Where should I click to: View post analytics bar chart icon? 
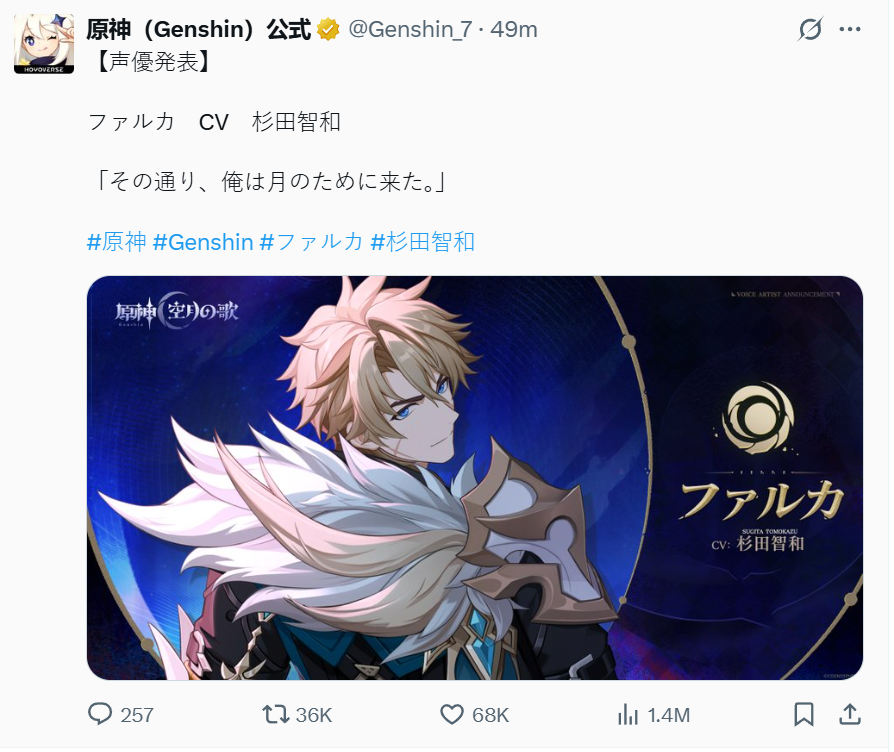(x=628, y=714)
